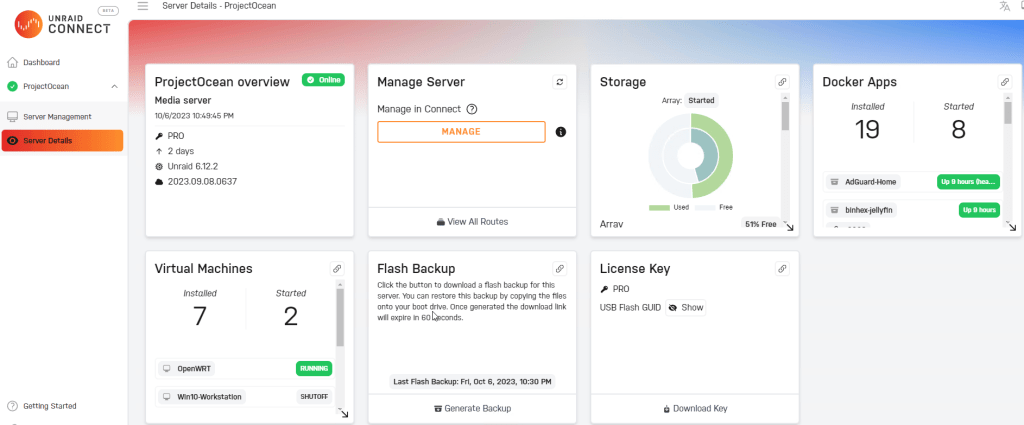Click the Storage usage donut chart

click(x=691, y=155)
